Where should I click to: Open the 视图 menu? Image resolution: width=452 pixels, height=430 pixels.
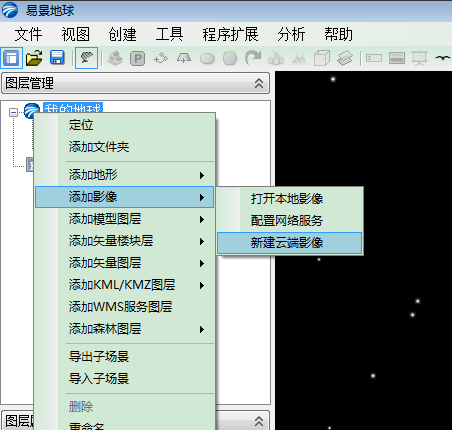76,34
